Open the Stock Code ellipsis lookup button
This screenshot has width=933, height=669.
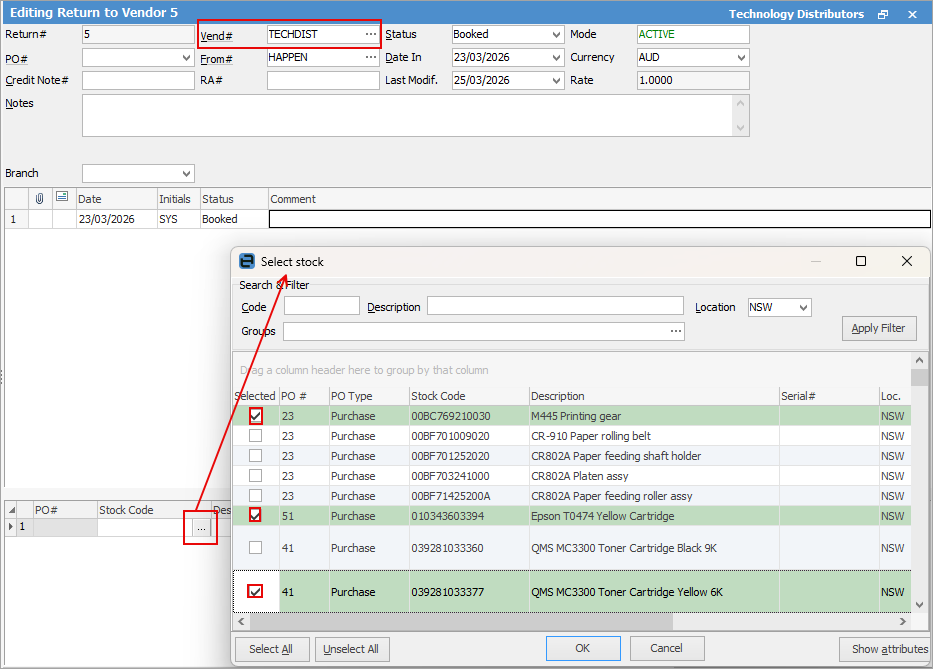[201, 527]
